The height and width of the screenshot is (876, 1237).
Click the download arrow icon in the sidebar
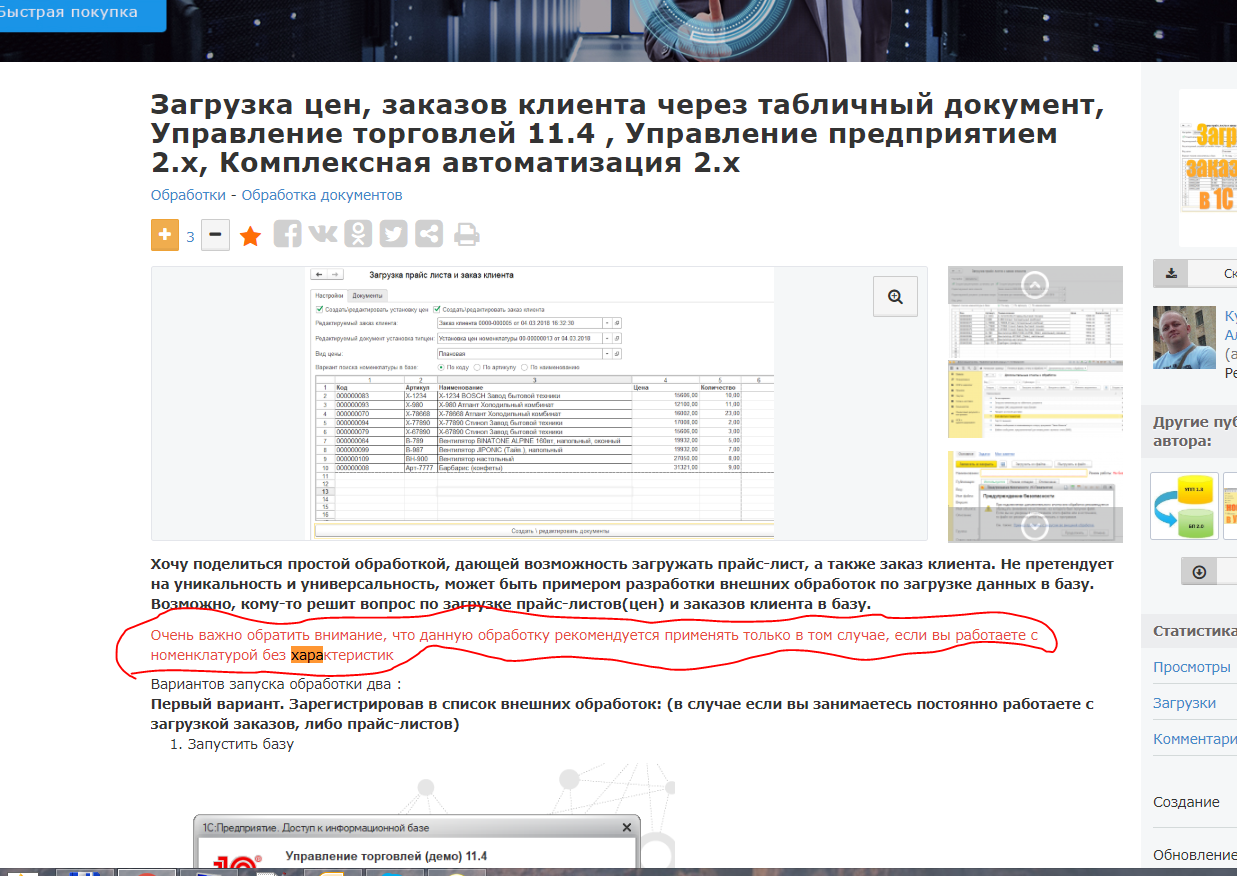point(1171,273)
